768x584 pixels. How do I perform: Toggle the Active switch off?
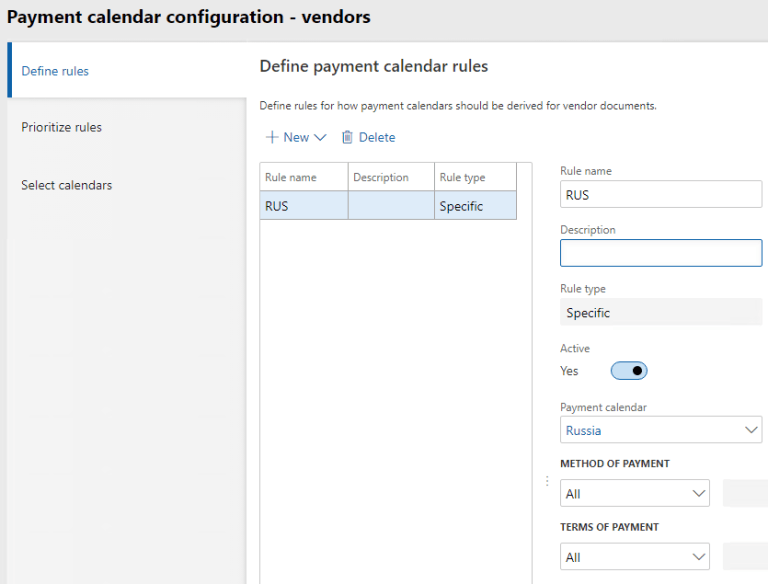click(629, 371)
